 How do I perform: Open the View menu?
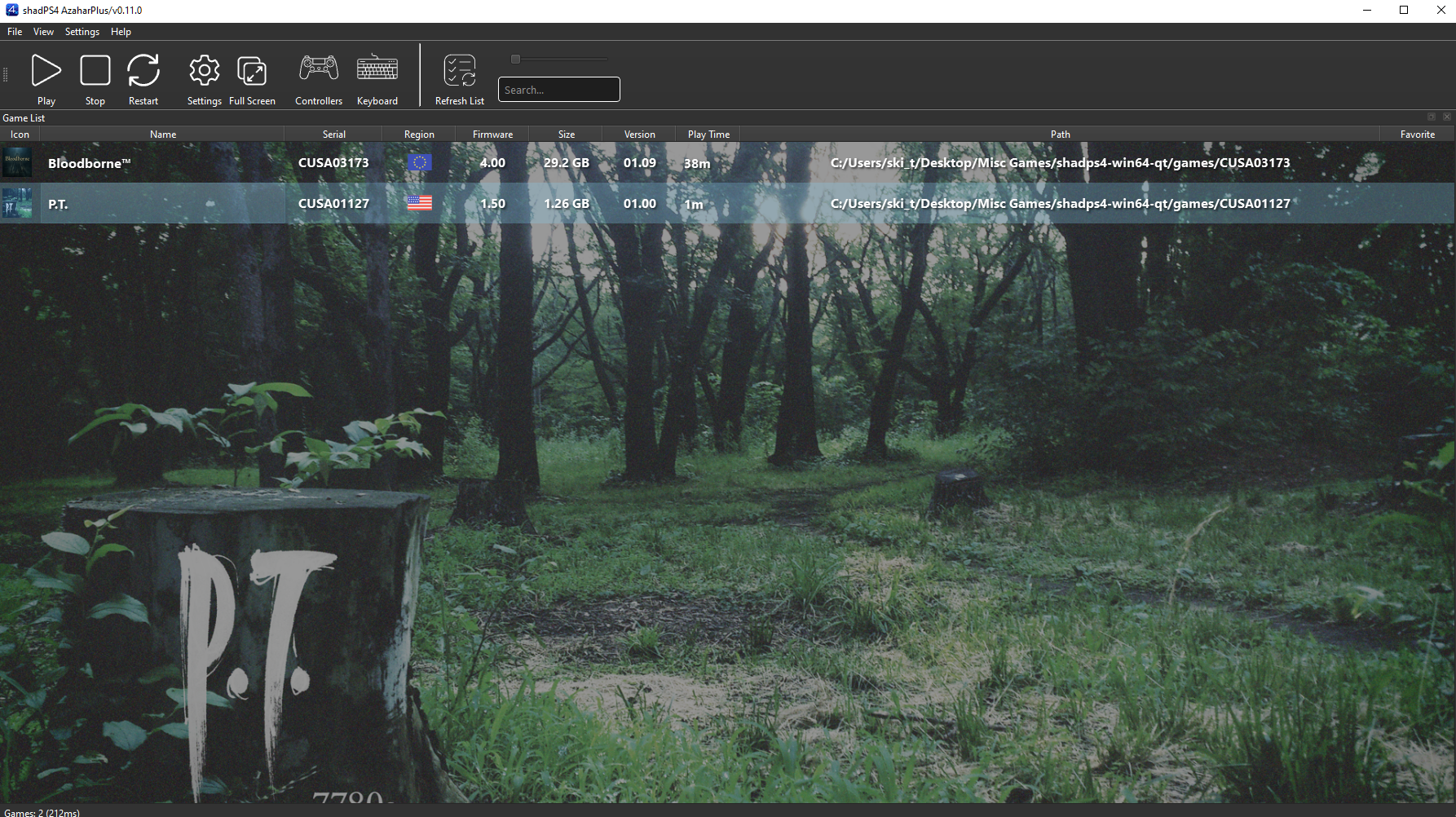point(43,32)
